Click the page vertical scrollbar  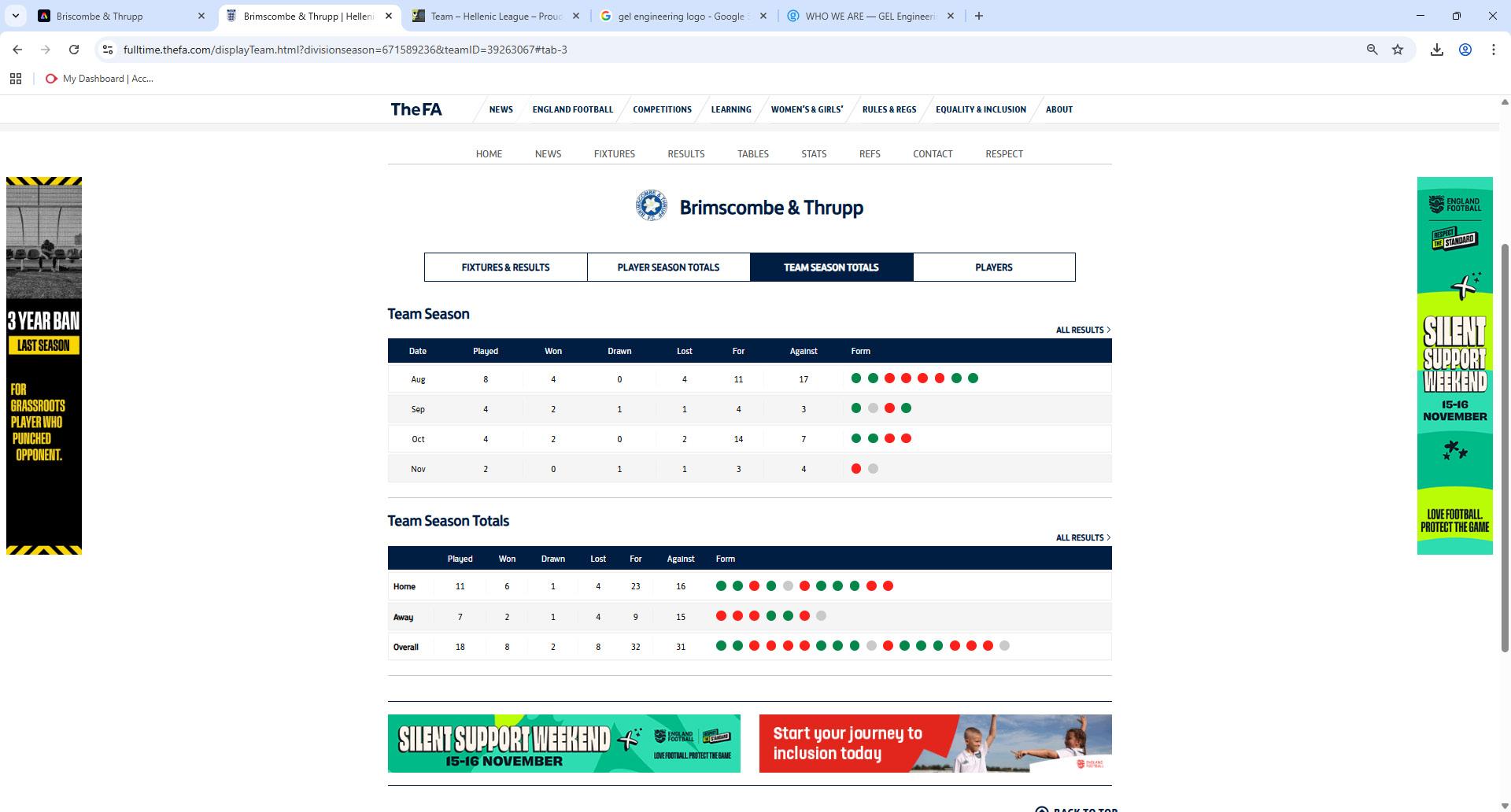point(1505,448)
